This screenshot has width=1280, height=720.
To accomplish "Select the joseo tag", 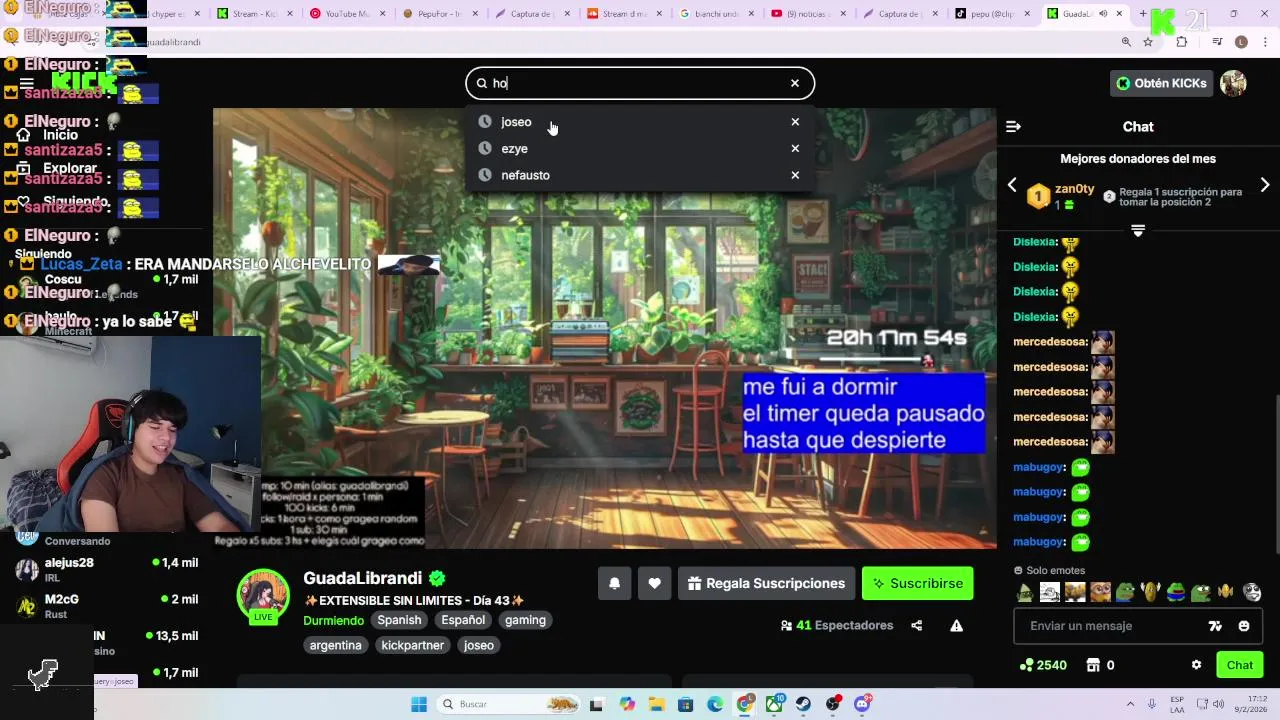I will (479, 645).
